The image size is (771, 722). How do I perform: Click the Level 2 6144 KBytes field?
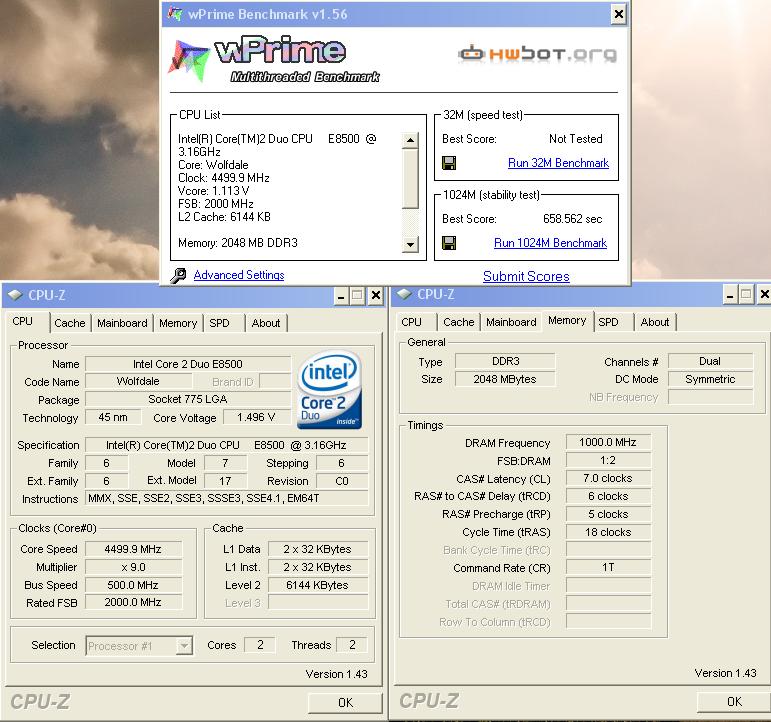tap(318, 585)
